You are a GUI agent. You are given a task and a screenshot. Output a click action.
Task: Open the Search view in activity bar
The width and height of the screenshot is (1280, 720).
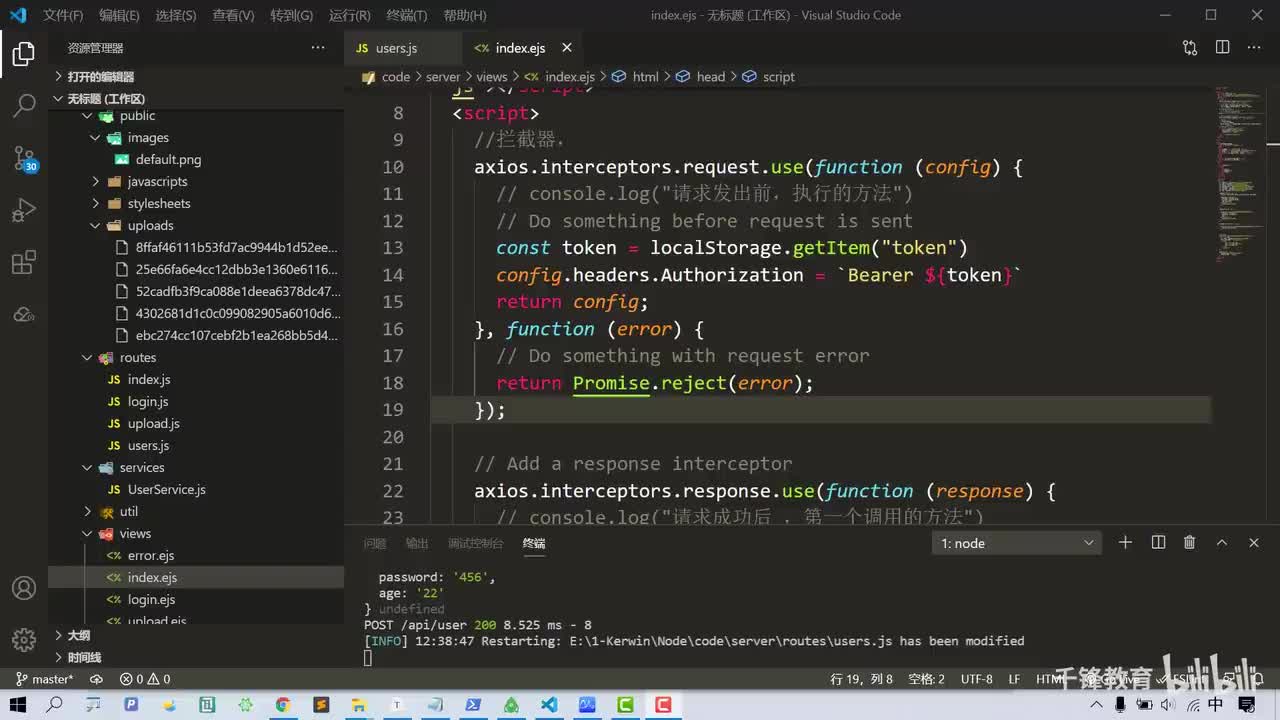click(x=24, y=106)
